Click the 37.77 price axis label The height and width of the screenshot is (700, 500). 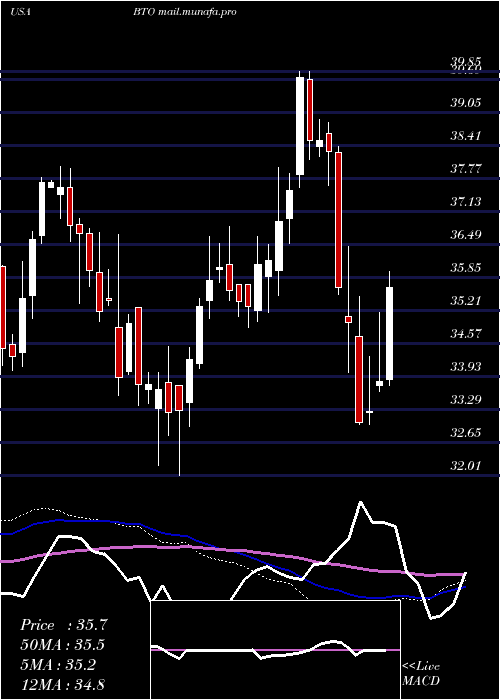(x=465, y=169)
